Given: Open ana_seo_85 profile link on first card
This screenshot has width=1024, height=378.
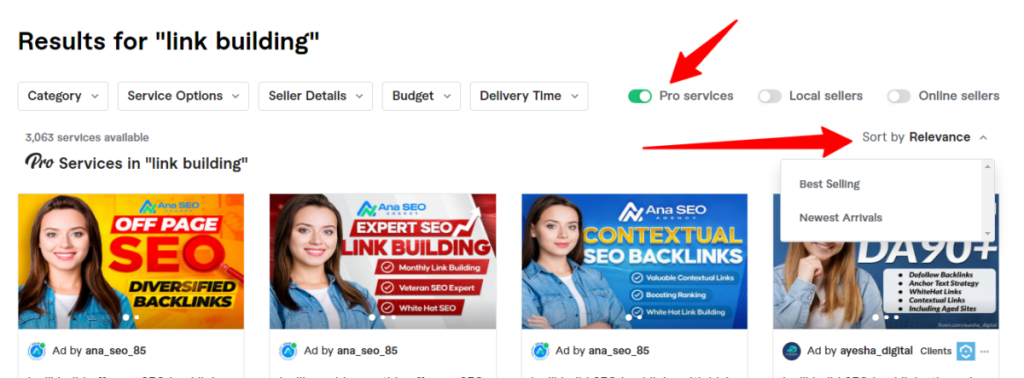Looking at the screenshot, I should pyautogui.click(x=116, y=351).
